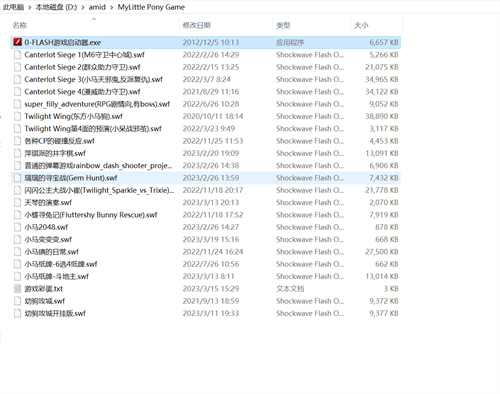
Task: Sort files by the 类型 column header
Action: point(283,25)
